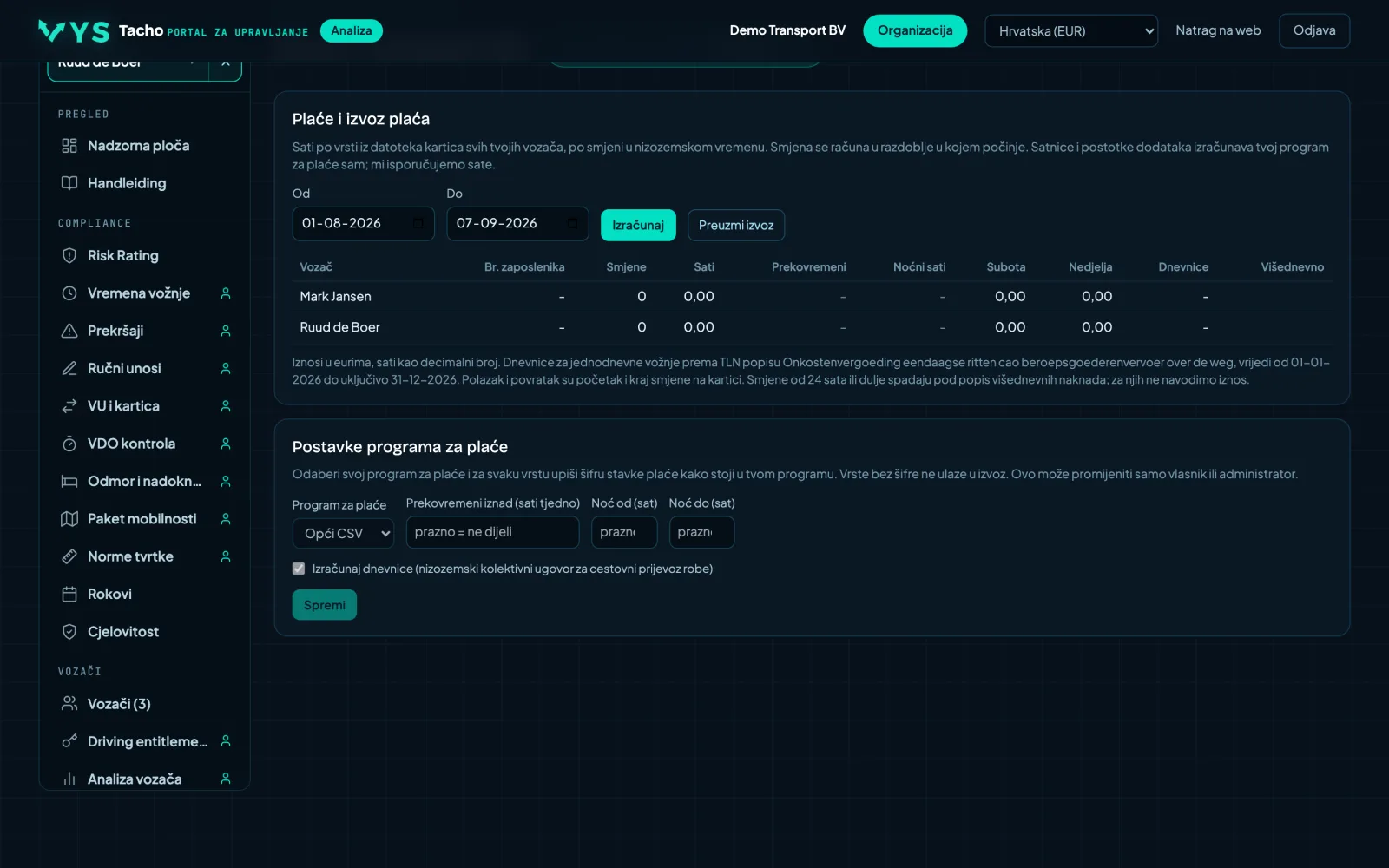Click the Odjava logout button
This screenshot has width=1389, height=868.
1314,30
